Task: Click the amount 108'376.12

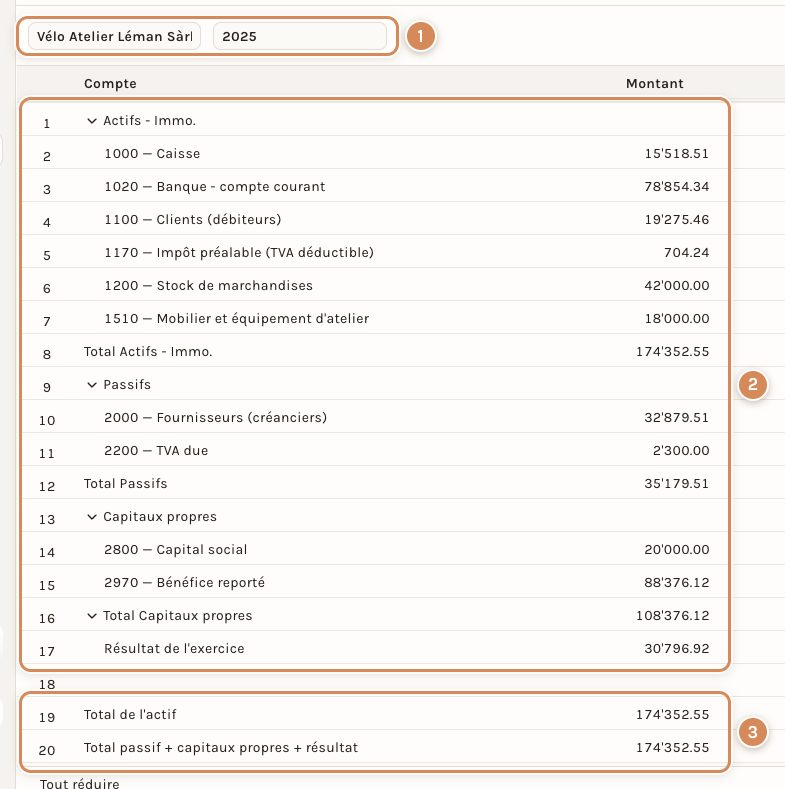Action: pyautogui.click(x=673, y=616)
